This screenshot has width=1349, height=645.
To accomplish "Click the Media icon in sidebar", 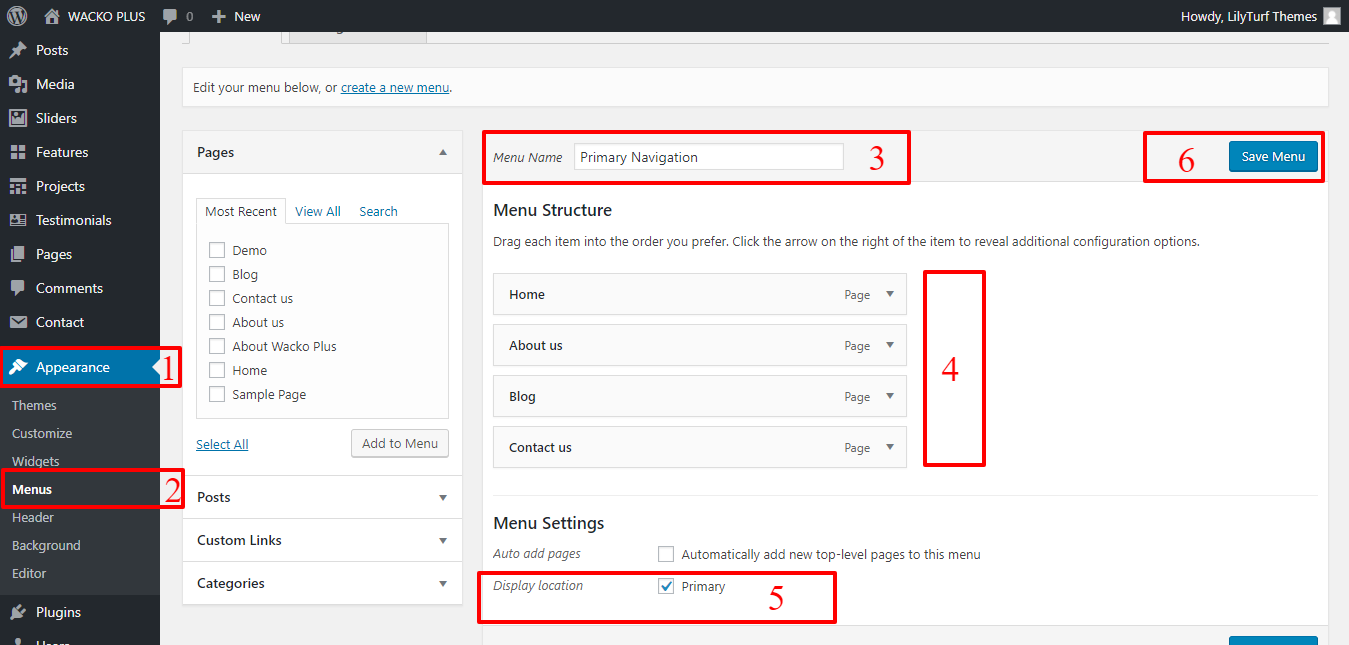I will [18, 84].
